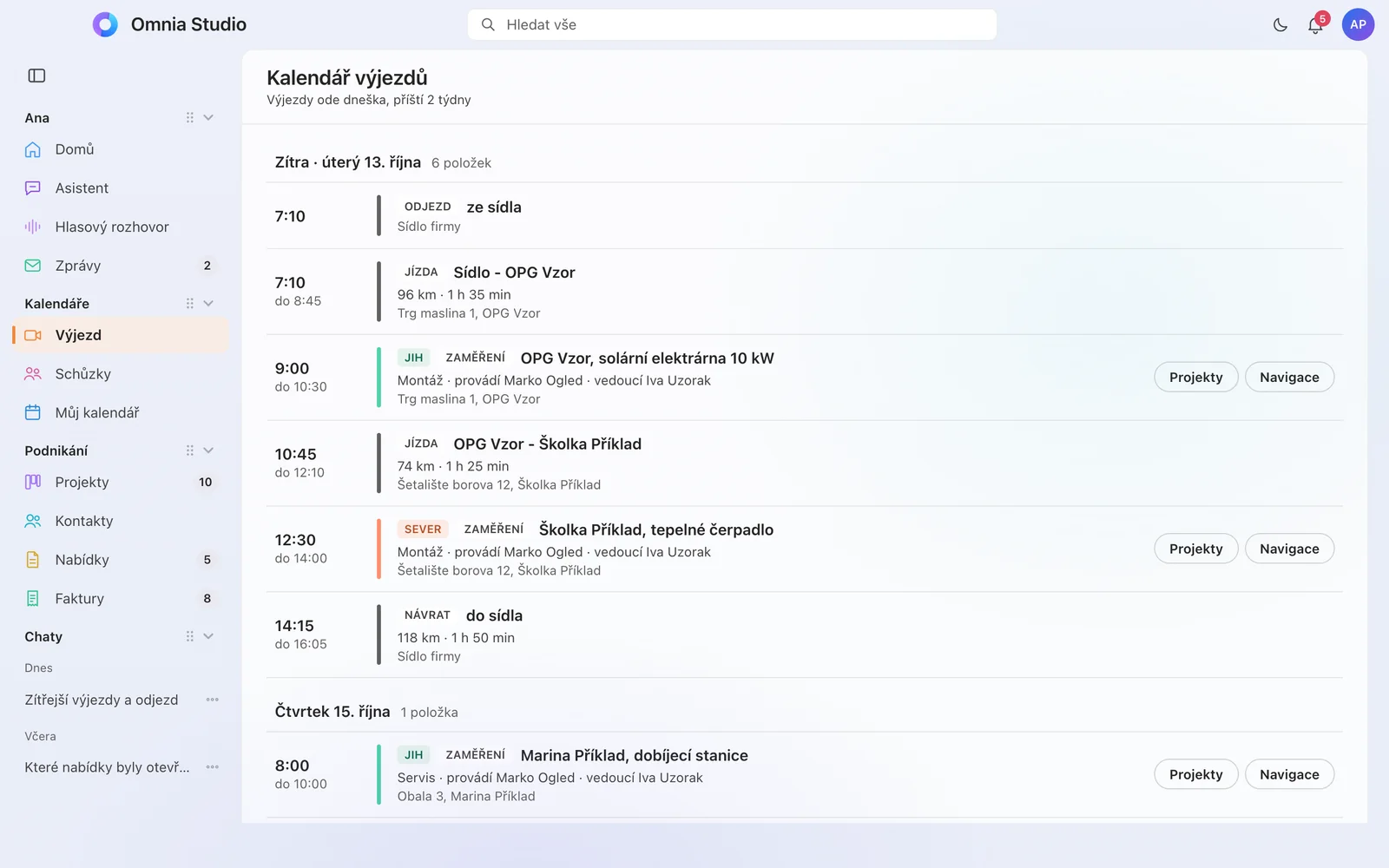Viewport: 1389px width, 868px height.
Task: Select ODJEZD ze sídla entry
Action: click(805, 216)
